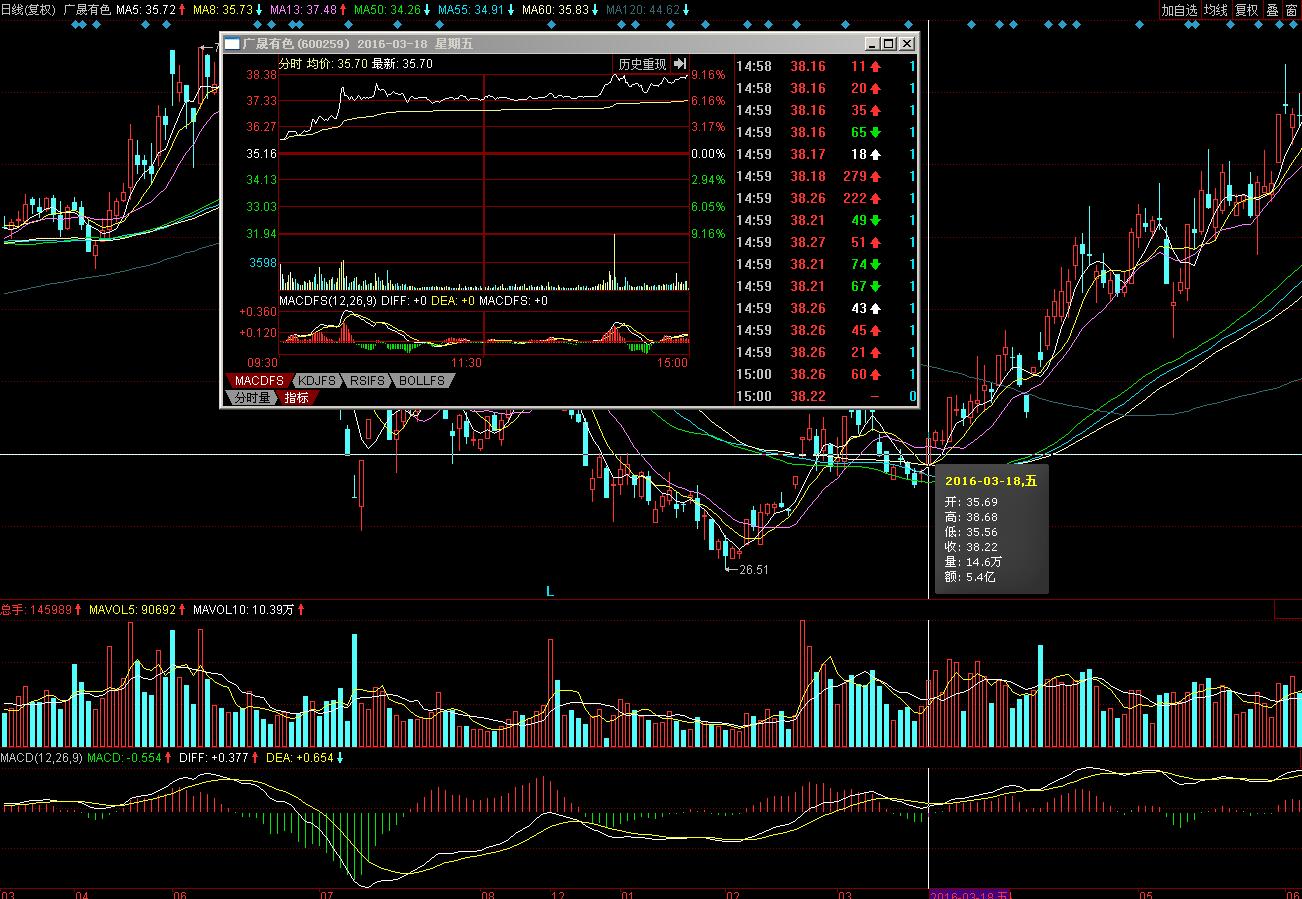Select the MACDFS indicator tab
The height and width of the screenshot is (899, 1302).
[259, 381]
